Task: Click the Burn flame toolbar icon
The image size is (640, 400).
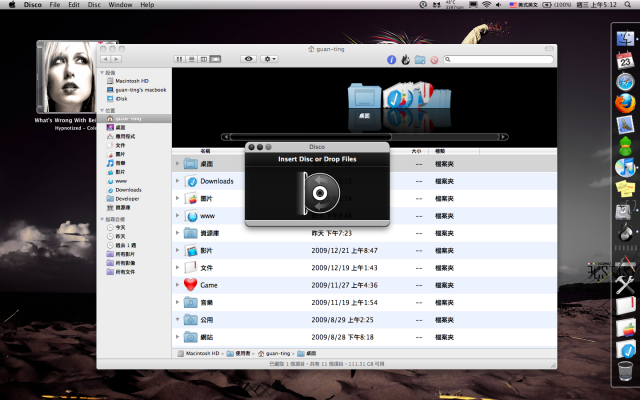Action: tap(405, 60)
